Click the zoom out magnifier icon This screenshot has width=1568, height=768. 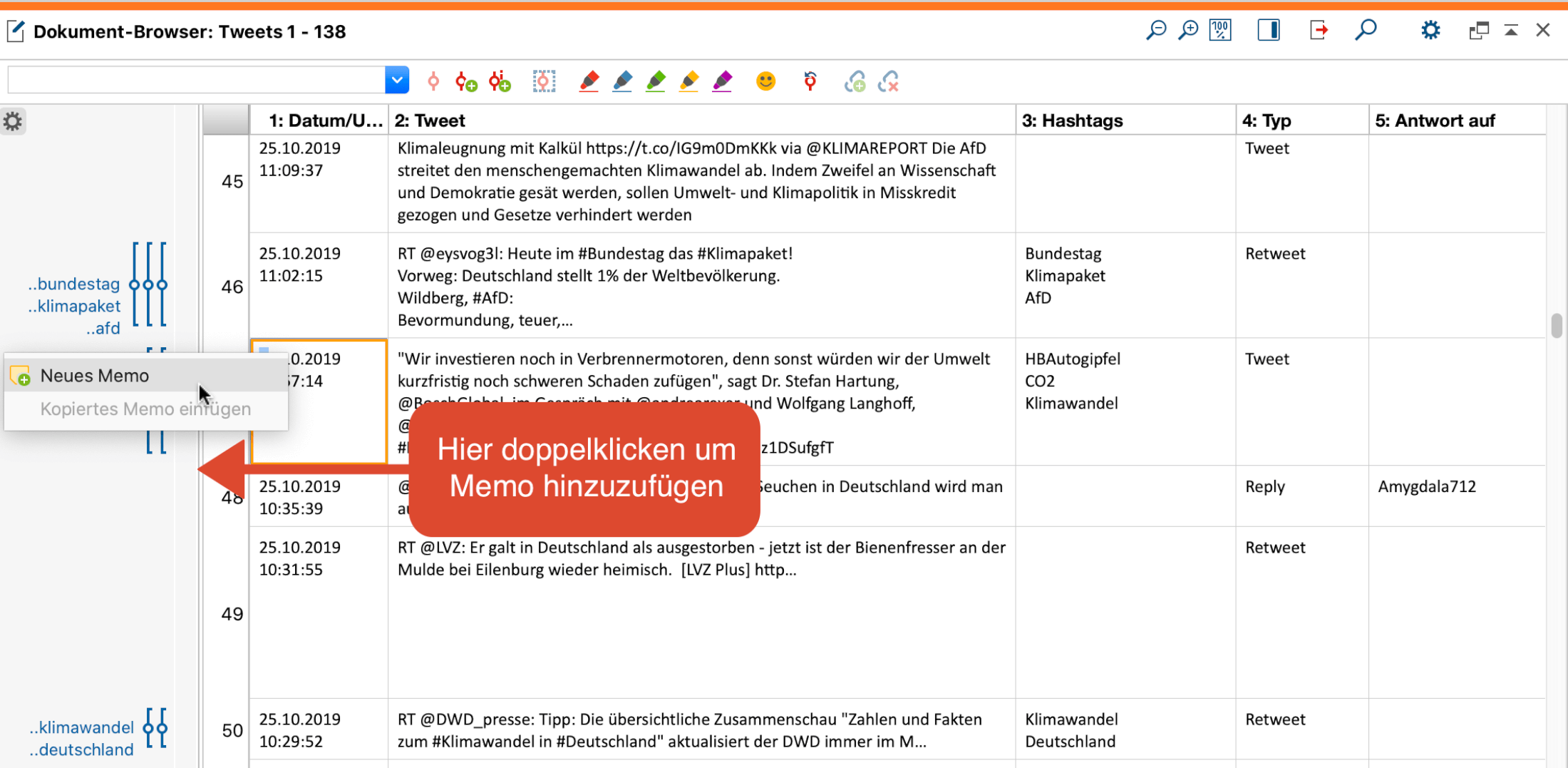point(1156,31)
